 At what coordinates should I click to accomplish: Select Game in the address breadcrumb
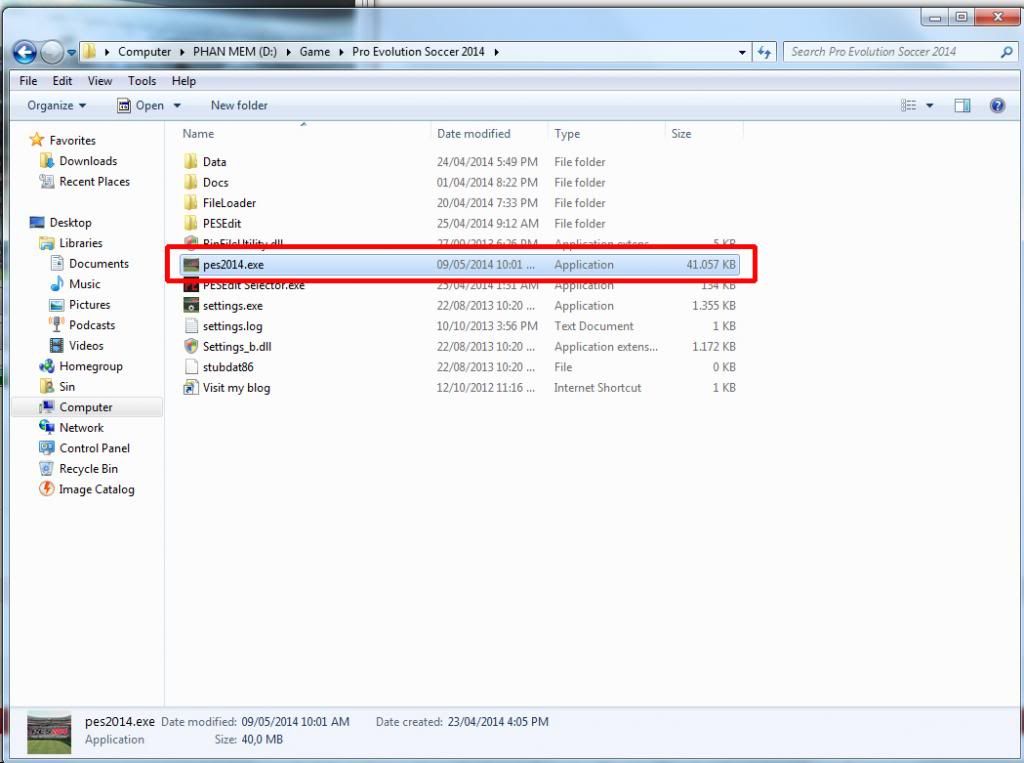pyautogui.click(x=315, y=52)
